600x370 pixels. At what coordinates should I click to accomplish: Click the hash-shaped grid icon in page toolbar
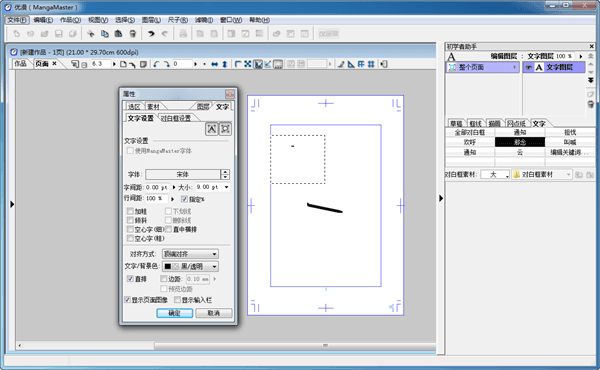click(x=371, y=64)
